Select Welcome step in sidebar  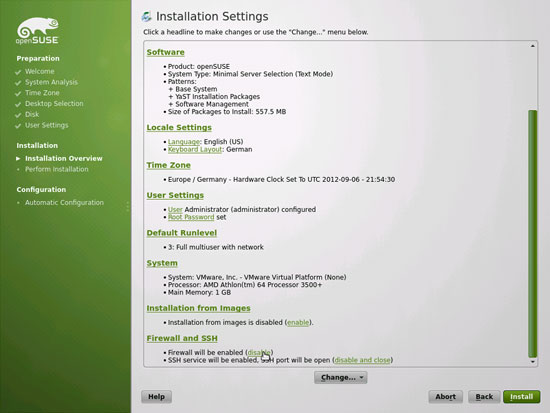point(40,72)
